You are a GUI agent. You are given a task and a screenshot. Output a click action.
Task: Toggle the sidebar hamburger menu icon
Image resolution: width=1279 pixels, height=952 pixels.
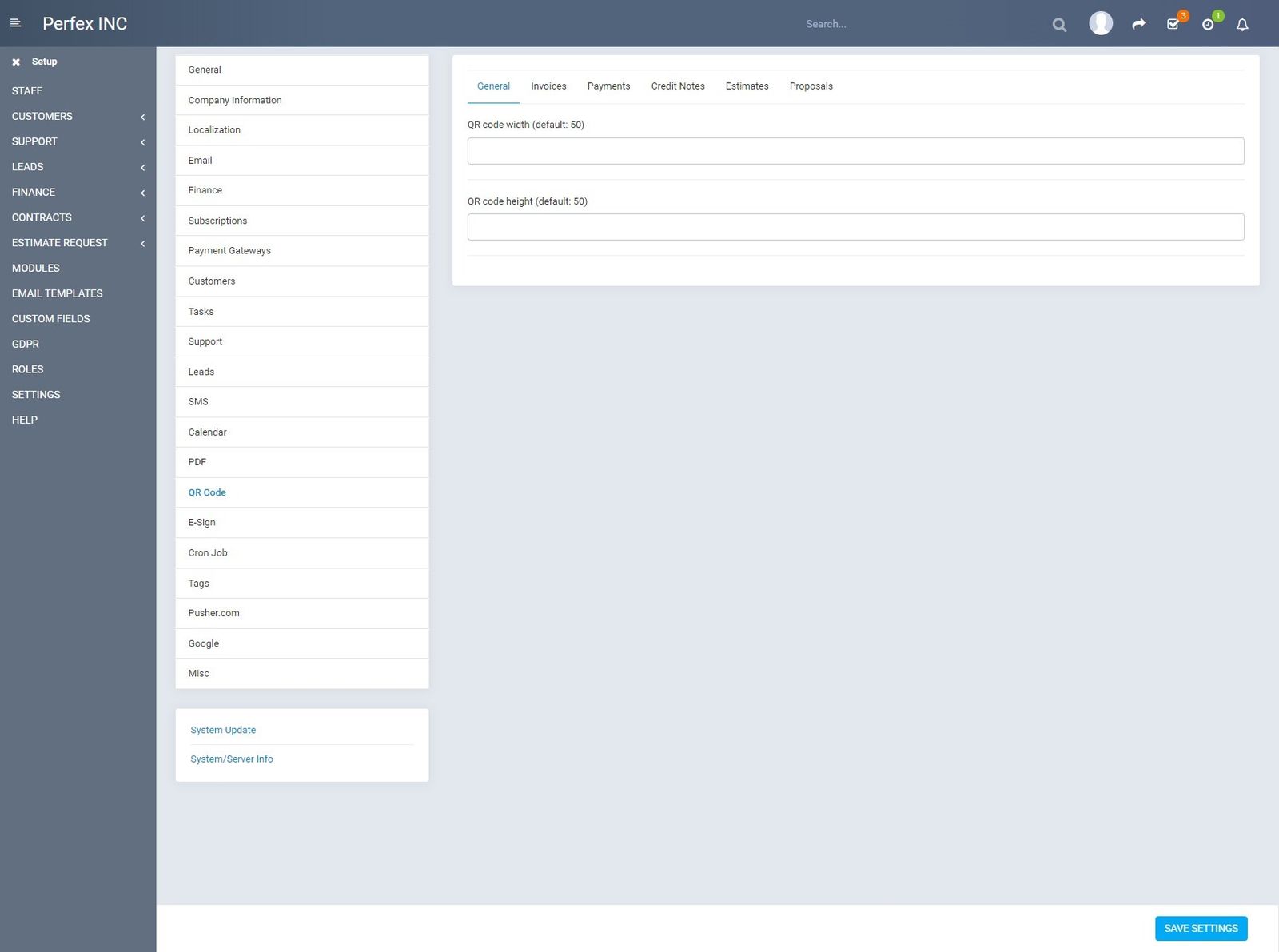tap(15, 23)
